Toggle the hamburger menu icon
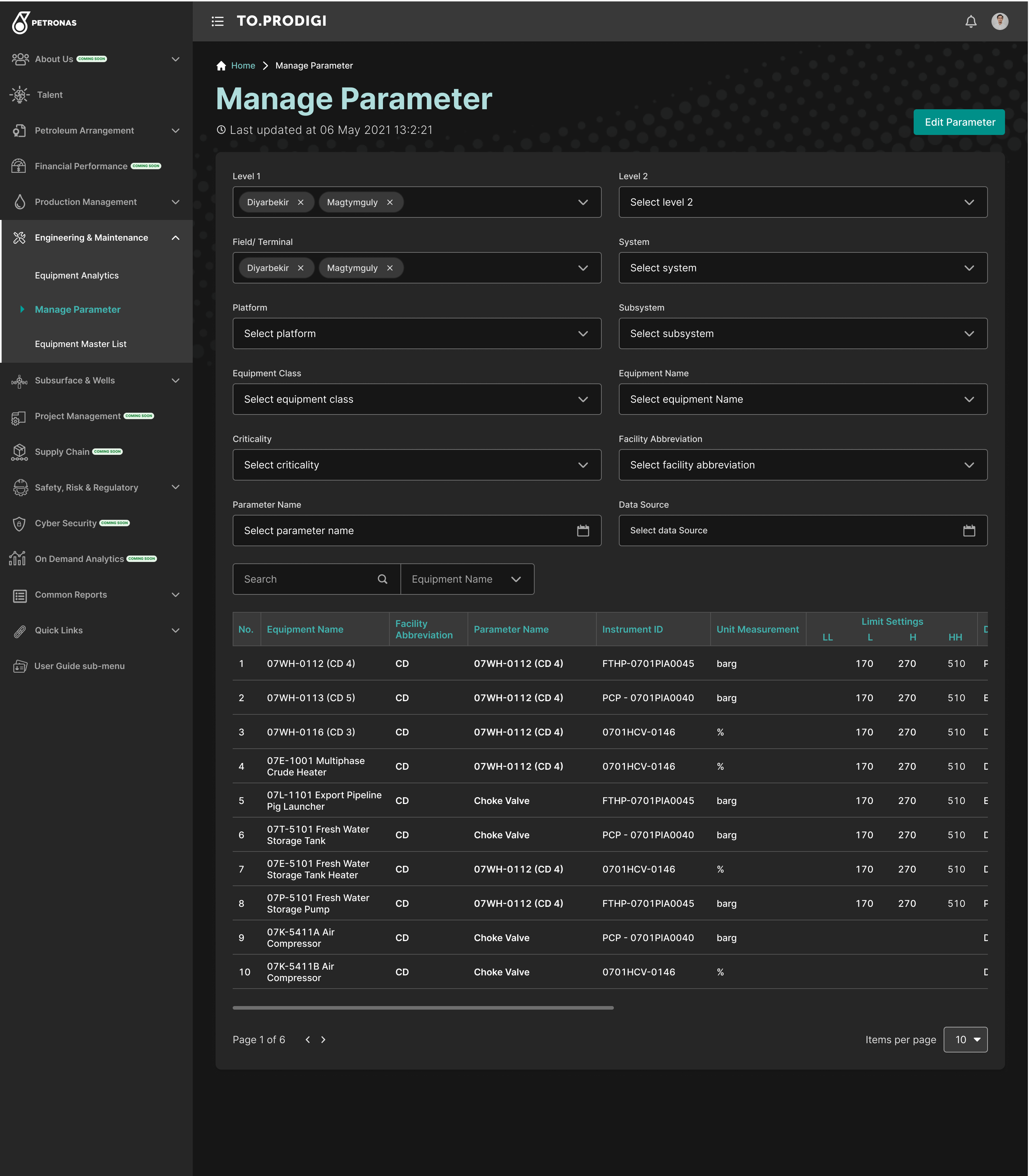The height and width of the screenshot is (1176, 1030). (x=217, y=21)
